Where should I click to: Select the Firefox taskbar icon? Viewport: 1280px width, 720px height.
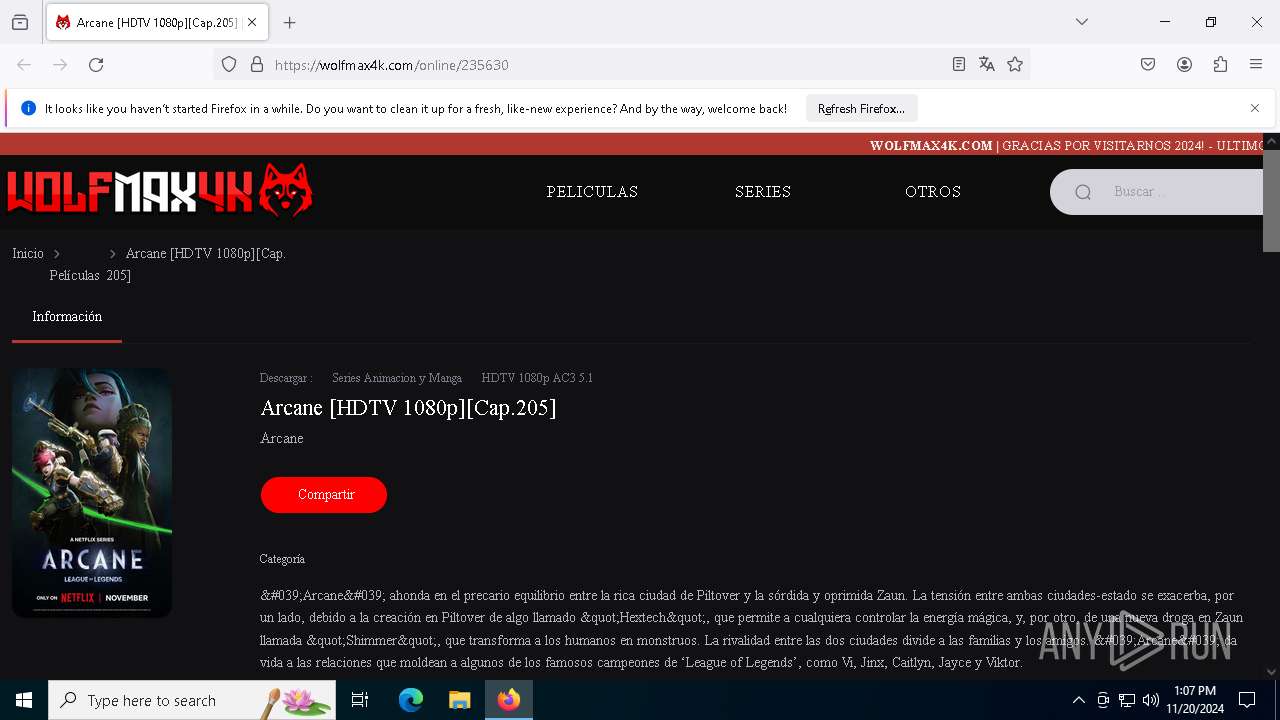[x=509, y=700]
